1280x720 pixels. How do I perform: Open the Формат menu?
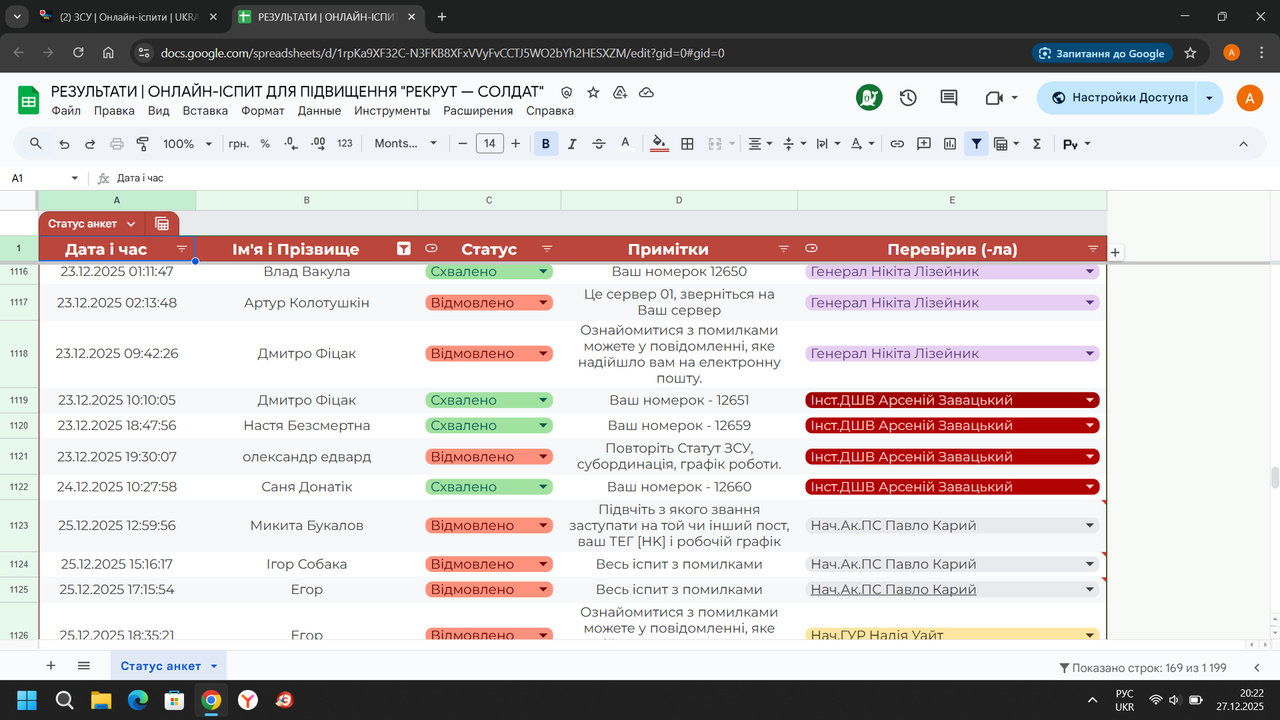point(263,111)
